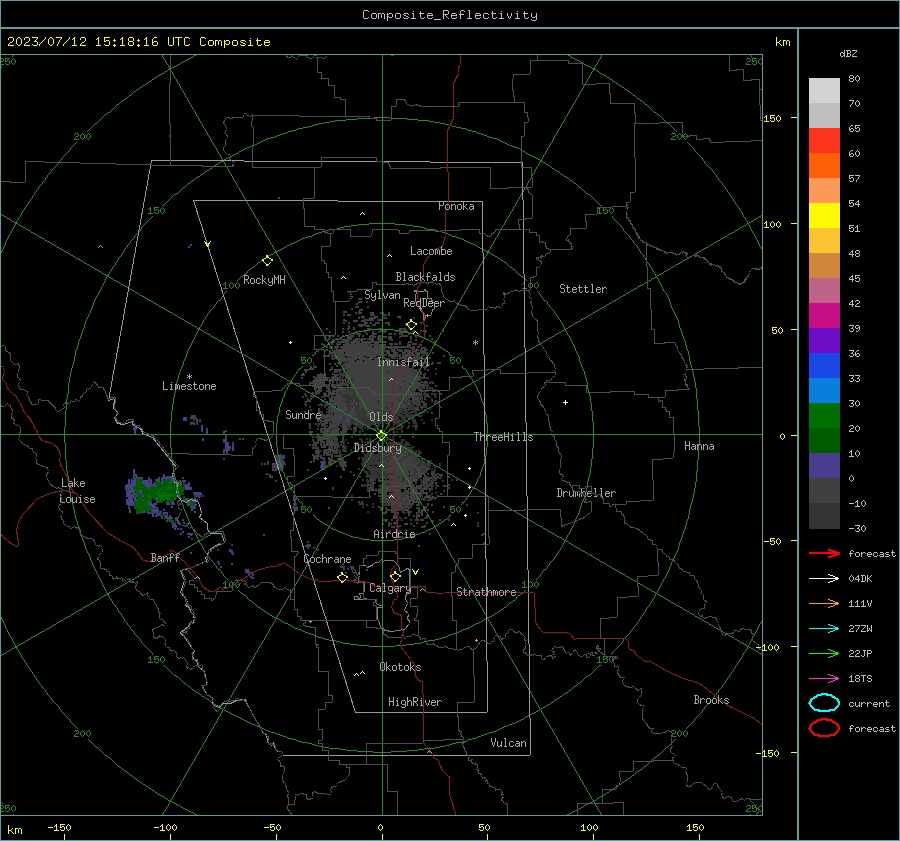Viewport: 900px width, 841px height.
Task: Click the yellow diamond marker near RedDeer
Action: coord(411,325)
